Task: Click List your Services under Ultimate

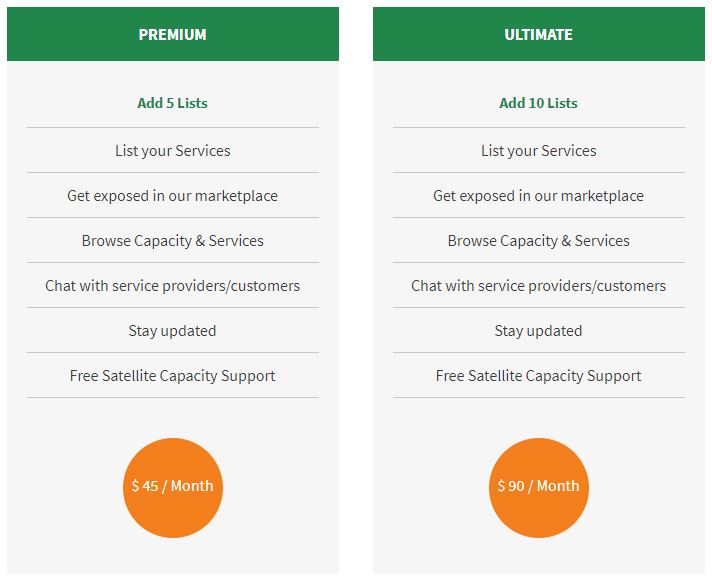Action: (539, 151)
